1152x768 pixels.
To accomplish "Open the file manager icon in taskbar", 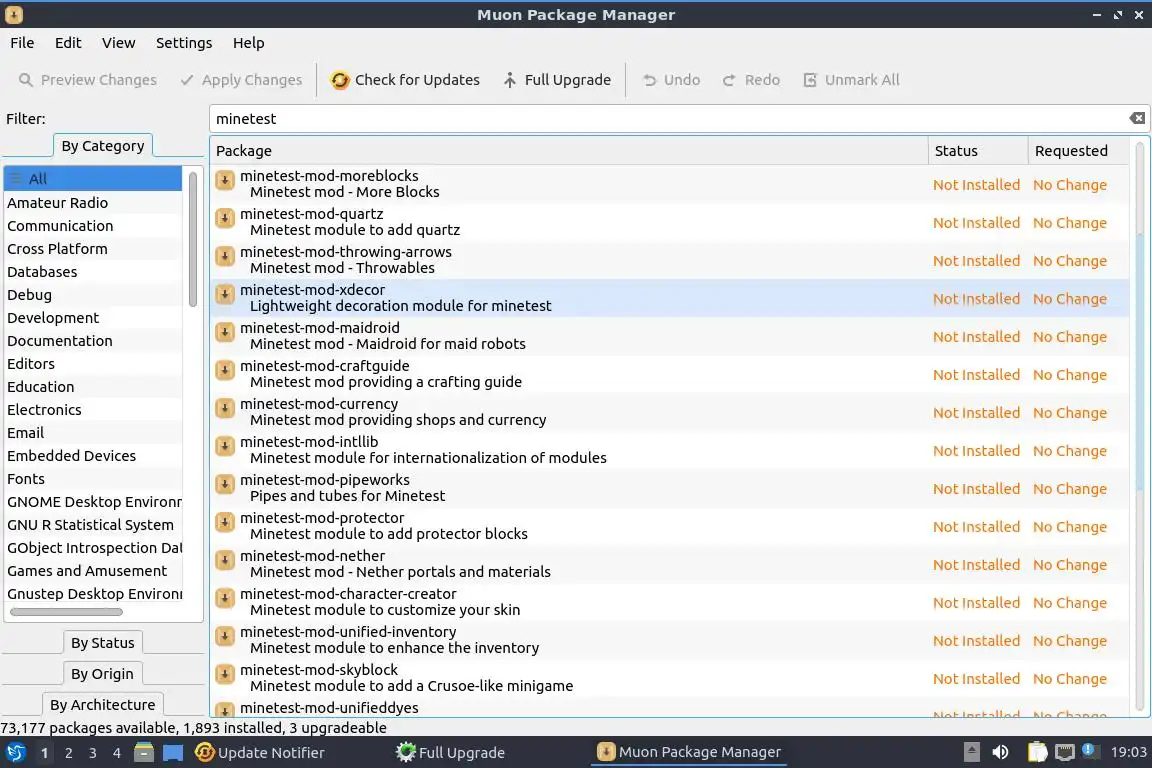I will point(144,753).
